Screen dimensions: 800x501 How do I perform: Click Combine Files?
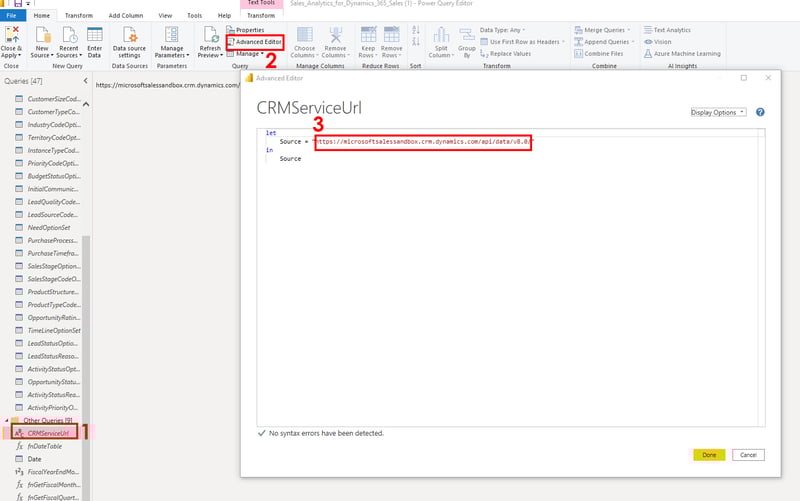point(599,54)
